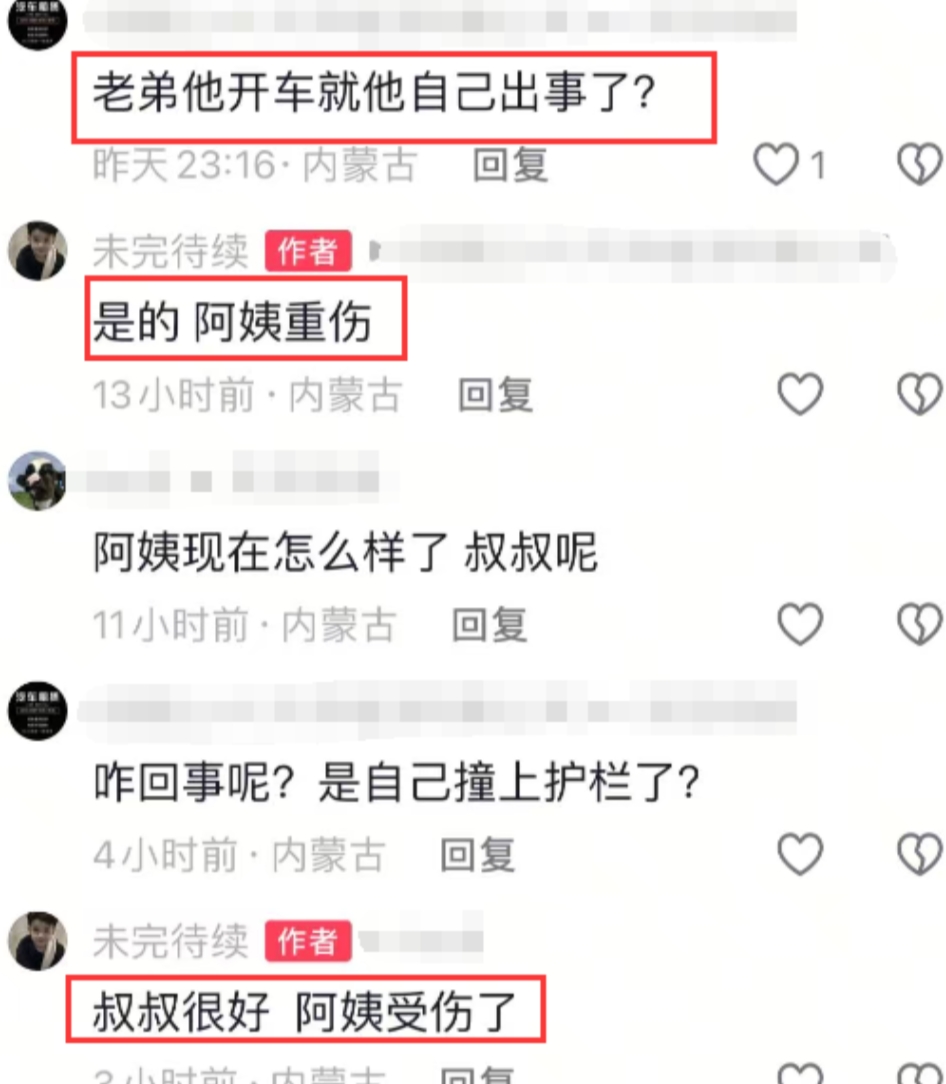Screen dimensions: 946x1084
Task: Open username 未完待续 above 是的 阿姨重伤
Action: [170, 250]
